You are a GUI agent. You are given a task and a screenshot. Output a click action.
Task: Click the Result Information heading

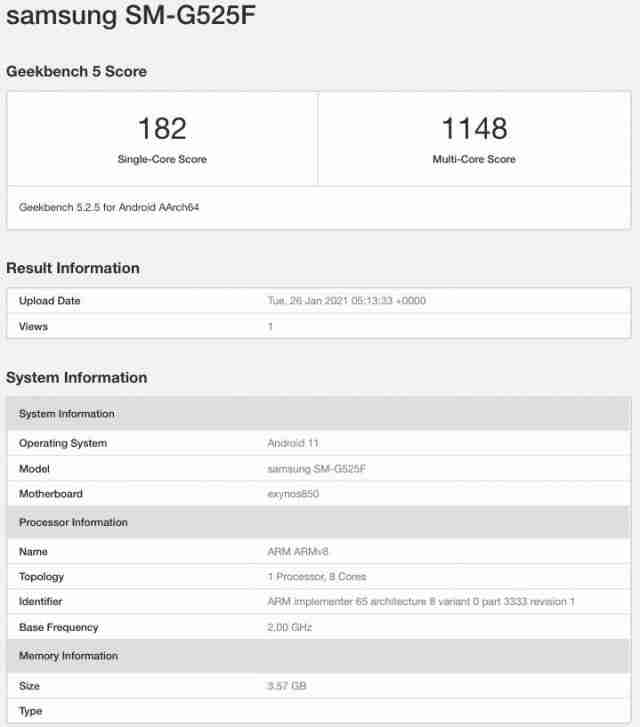click(x=73, y=268)
